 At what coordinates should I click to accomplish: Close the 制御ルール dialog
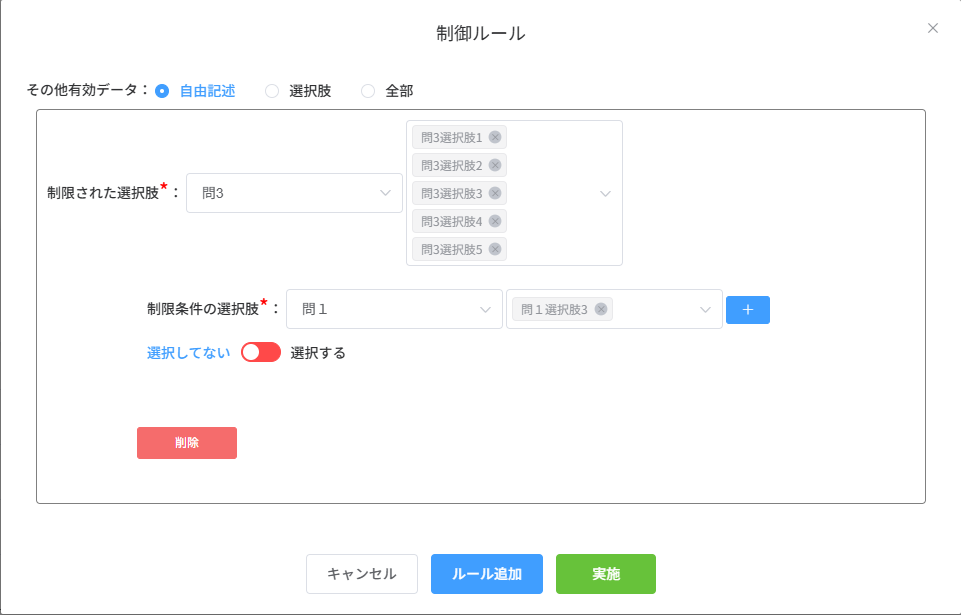932,28
